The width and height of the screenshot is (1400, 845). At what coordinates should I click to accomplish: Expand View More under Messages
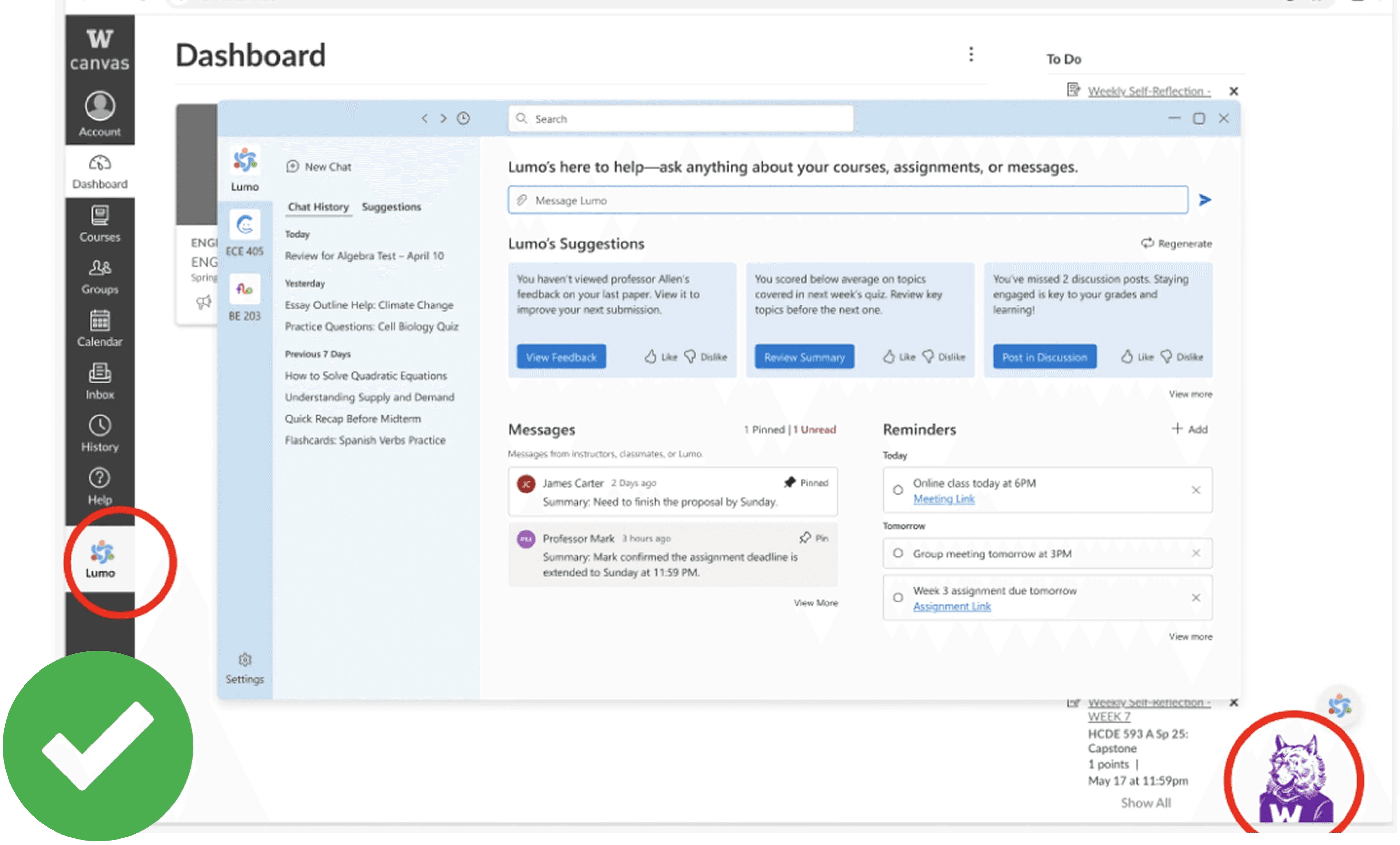pyautogui.click(x=815, y=602)
